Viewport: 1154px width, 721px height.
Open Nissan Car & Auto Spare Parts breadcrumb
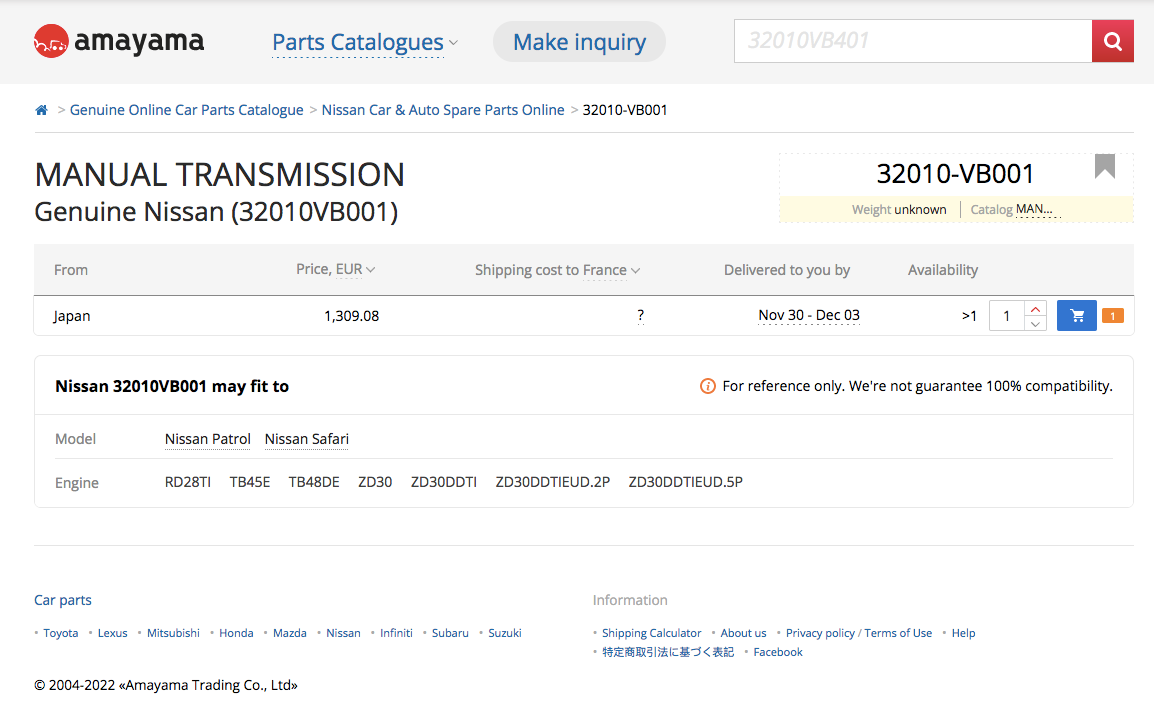click(x=443, y=110)
